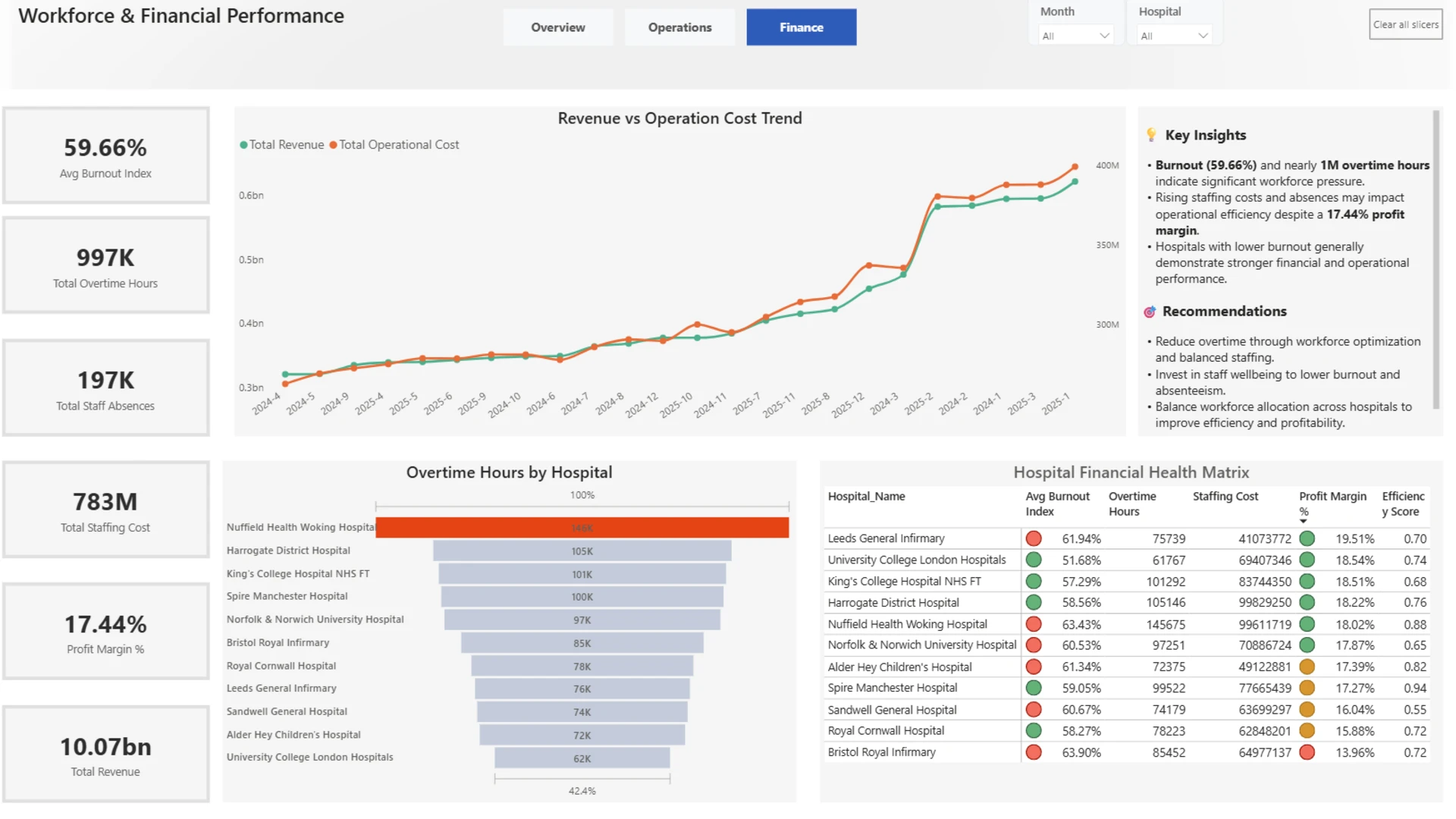This screenshot has width=1456, height=819.
Task: Select the orange Nuffield Health Woking funnel bar
Action: [x=582, y=528]
